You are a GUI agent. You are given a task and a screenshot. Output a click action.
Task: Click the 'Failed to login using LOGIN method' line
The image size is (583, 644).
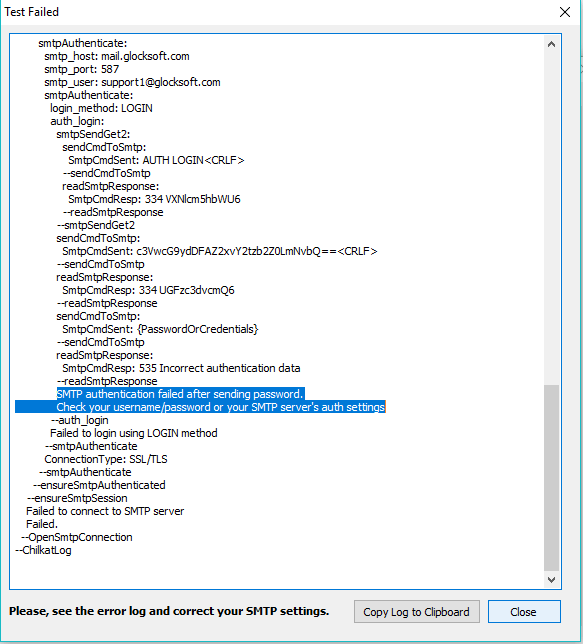tap(134, 433)
